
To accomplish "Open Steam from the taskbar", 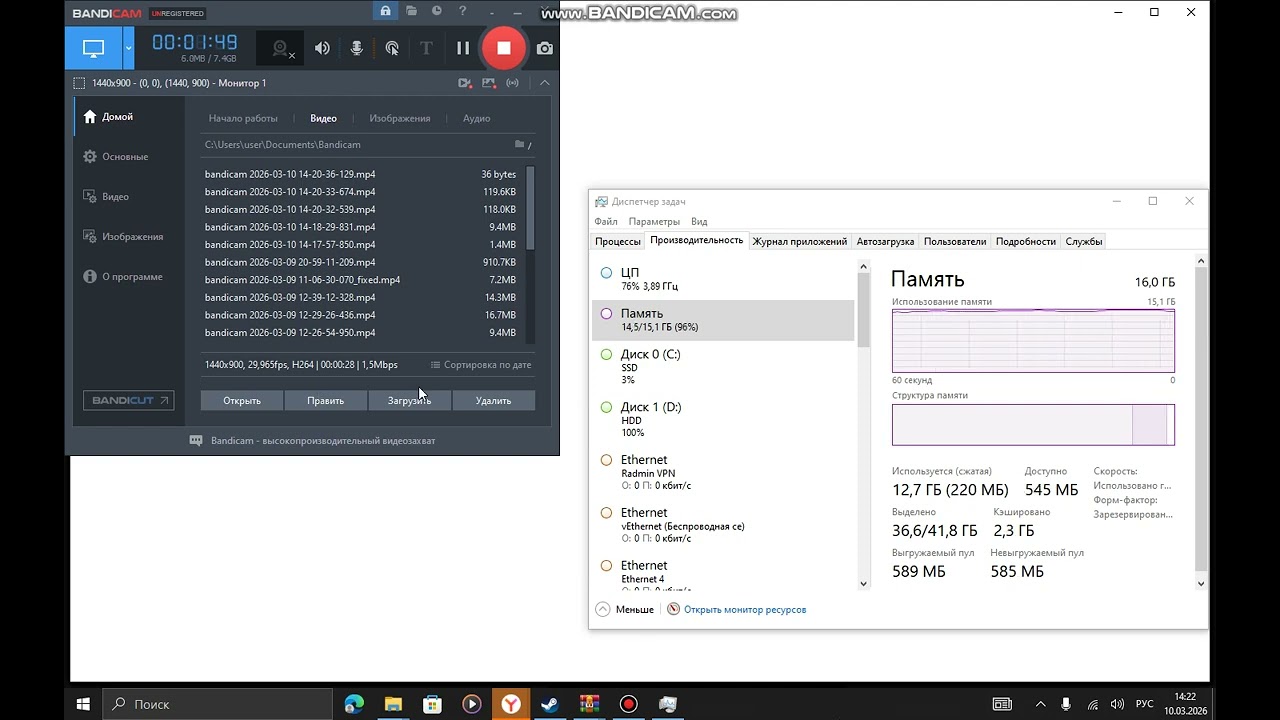I will [x=550, y=704].
